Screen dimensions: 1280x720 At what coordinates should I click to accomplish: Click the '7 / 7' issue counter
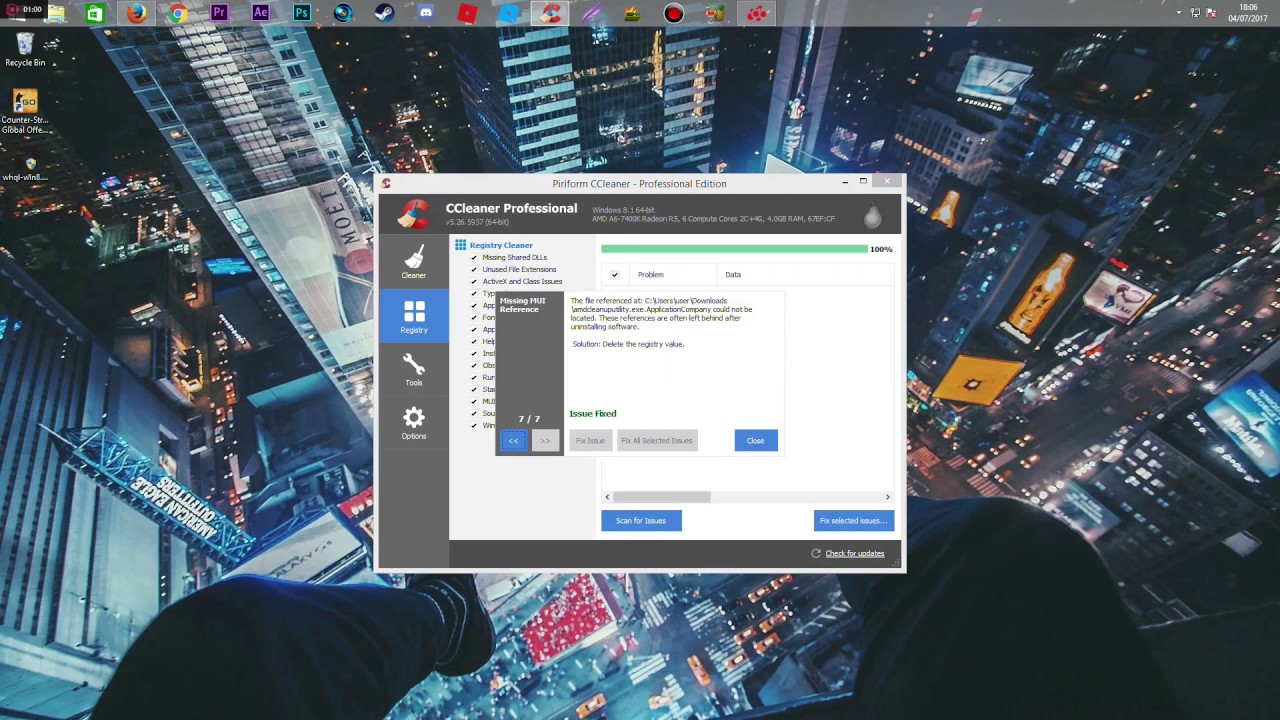[529, 419]
